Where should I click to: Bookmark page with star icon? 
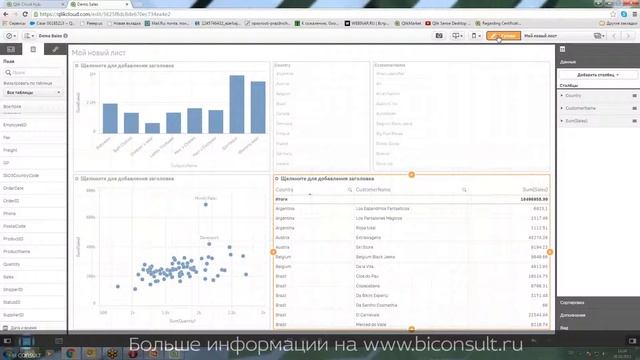pos(613,14)
